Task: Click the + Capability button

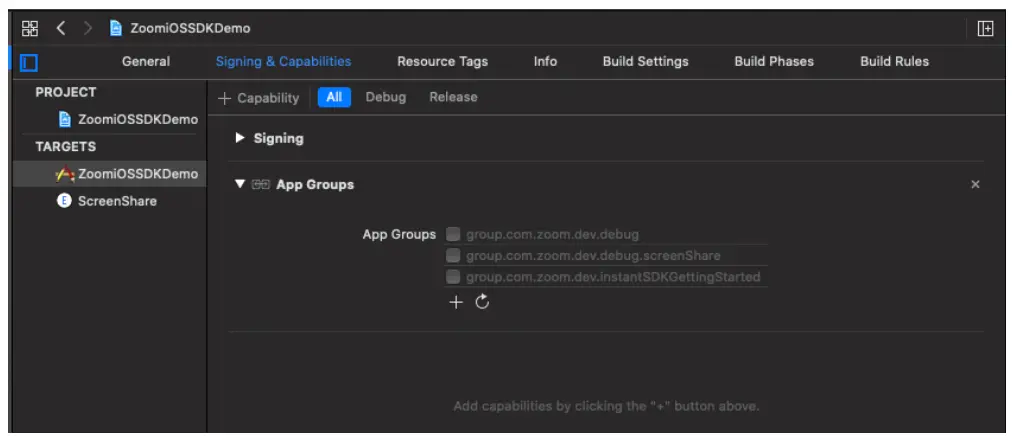Action: (259, 98)
